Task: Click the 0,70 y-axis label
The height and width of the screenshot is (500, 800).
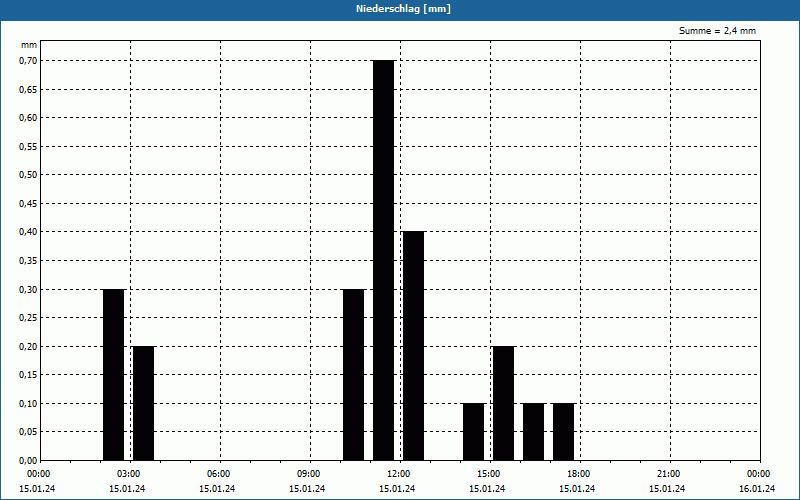Action: (28, 61)
